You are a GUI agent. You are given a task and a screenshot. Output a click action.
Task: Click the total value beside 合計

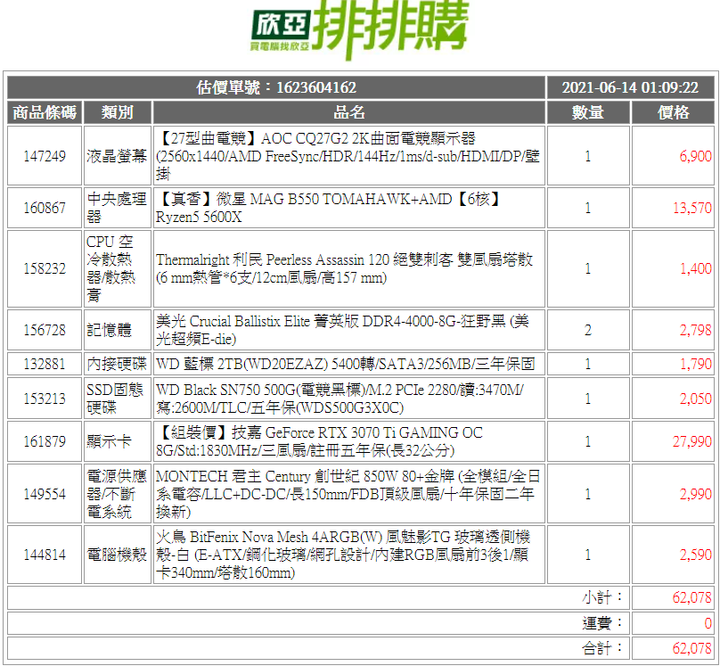692,648
